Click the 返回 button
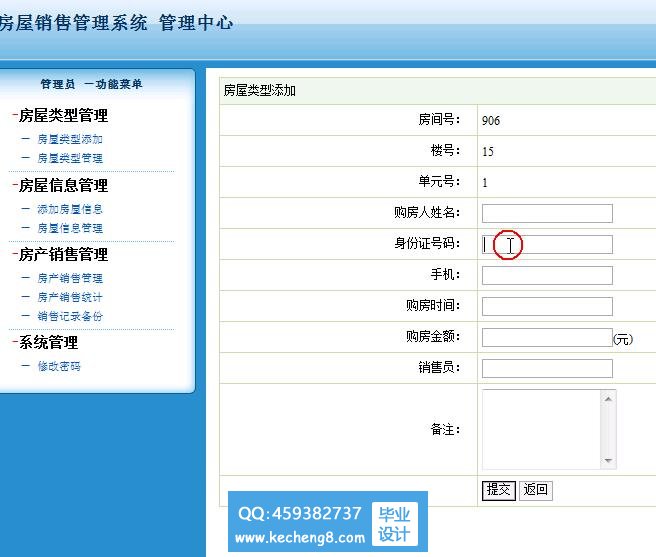This screenshot has width=656, height=557. click(536, 490)
